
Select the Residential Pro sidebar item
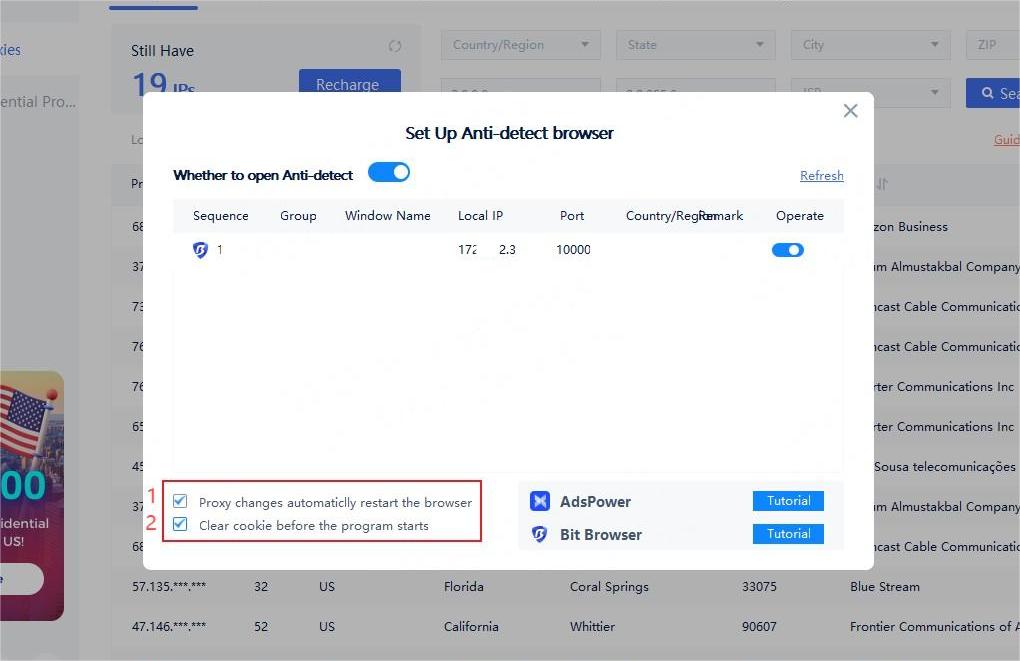point(38,102)
